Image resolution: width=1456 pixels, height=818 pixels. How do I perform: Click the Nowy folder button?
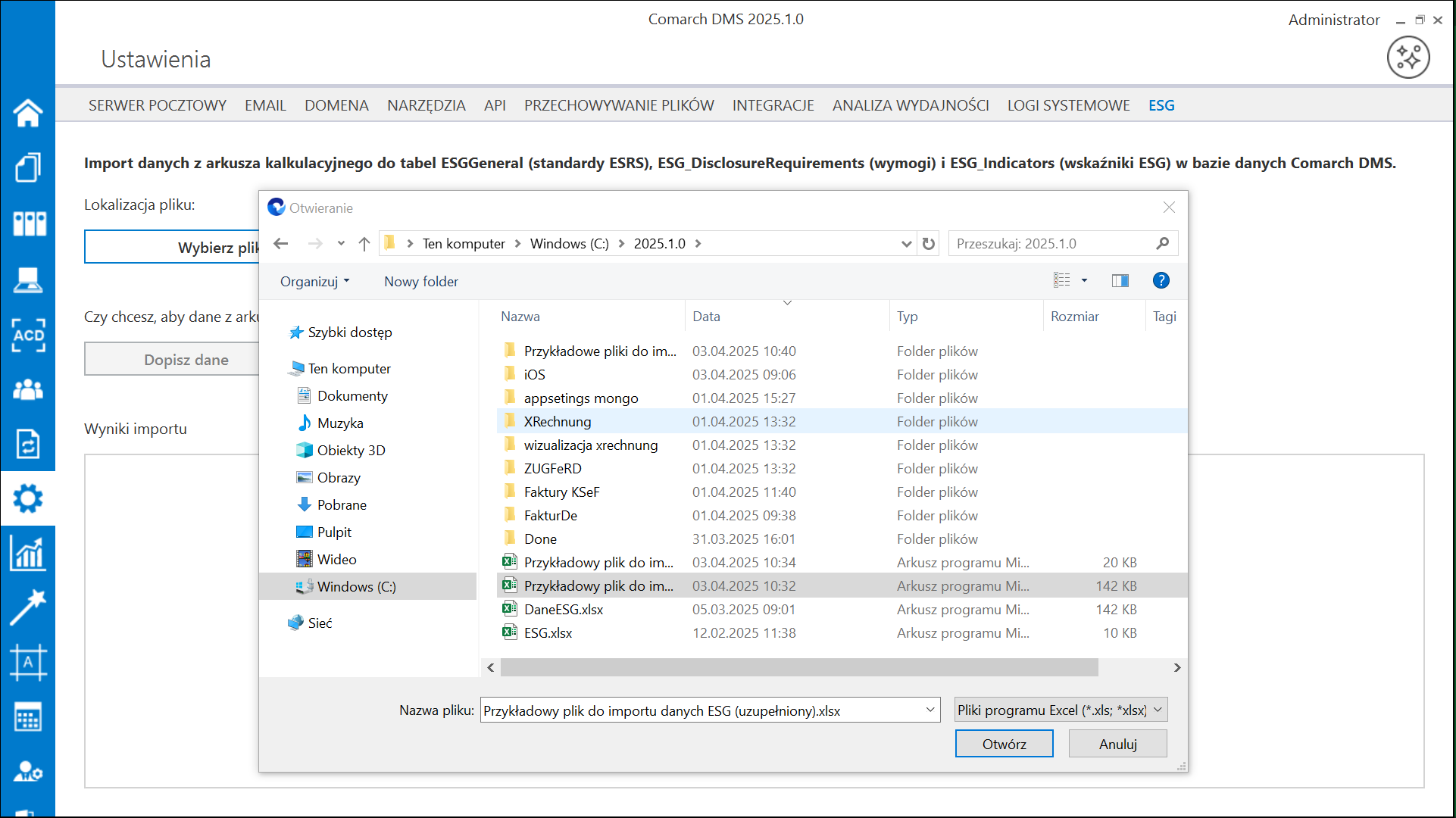[421, 281]
